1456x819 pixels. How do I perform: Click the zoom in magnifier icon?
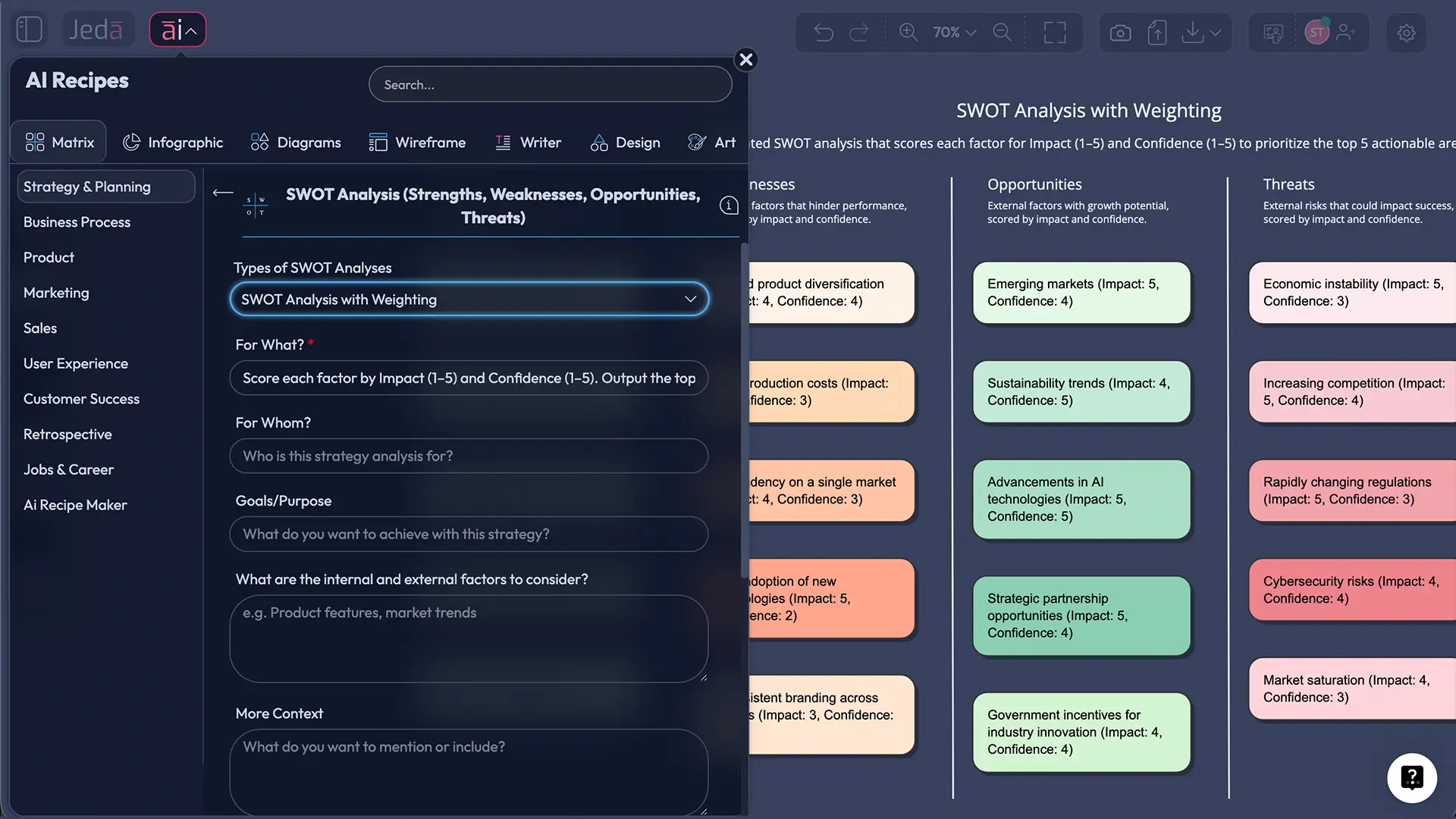908,32
